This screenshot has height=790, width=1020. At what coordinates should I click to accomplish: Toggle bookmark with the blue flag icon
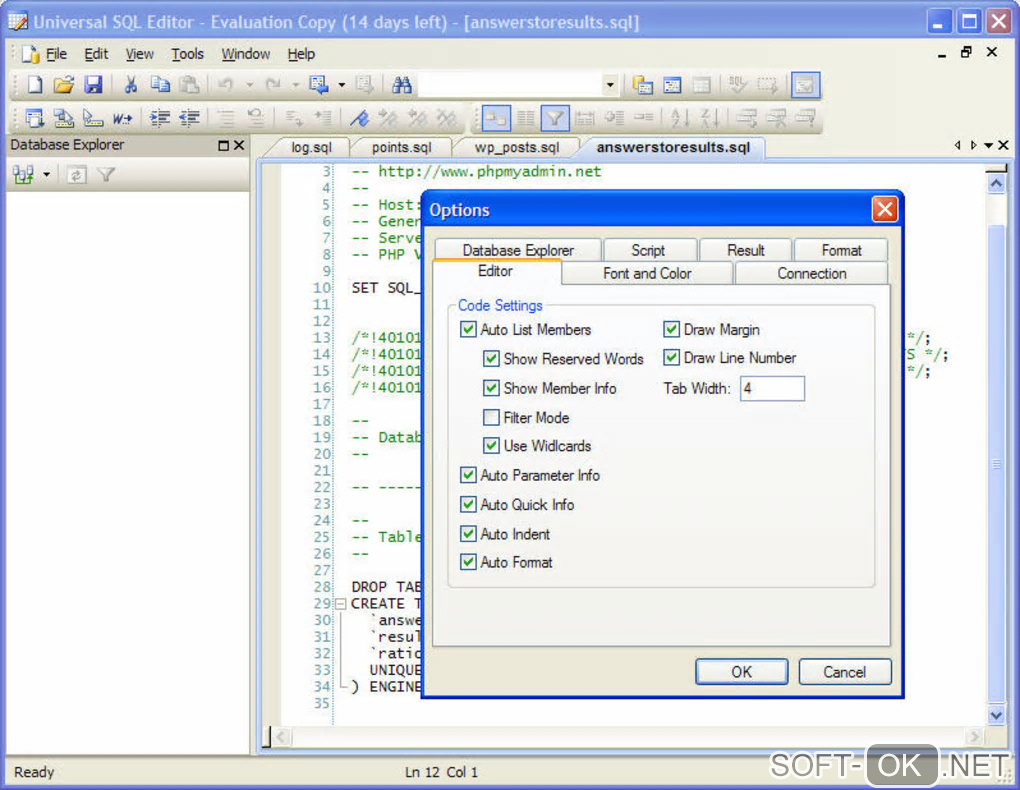click(359, 118)
